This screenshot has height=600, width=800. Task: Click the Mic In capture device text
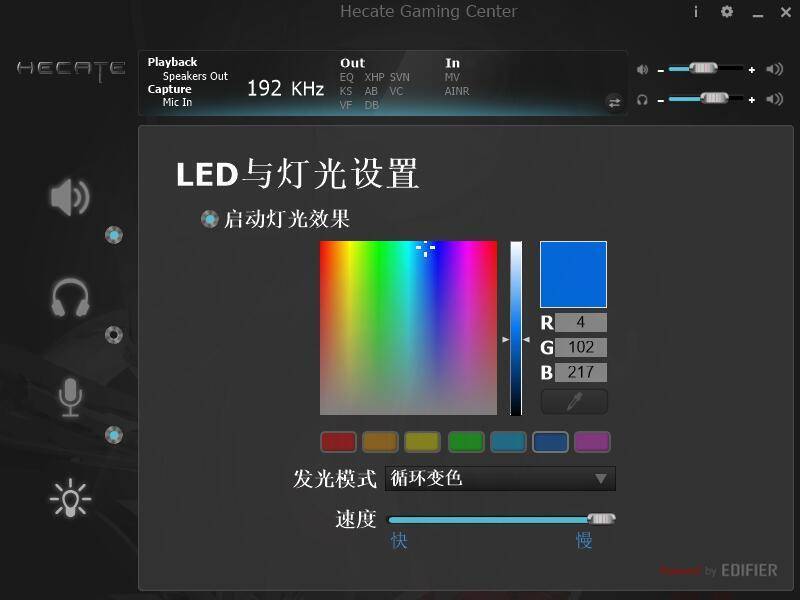[x=177, y=102]
